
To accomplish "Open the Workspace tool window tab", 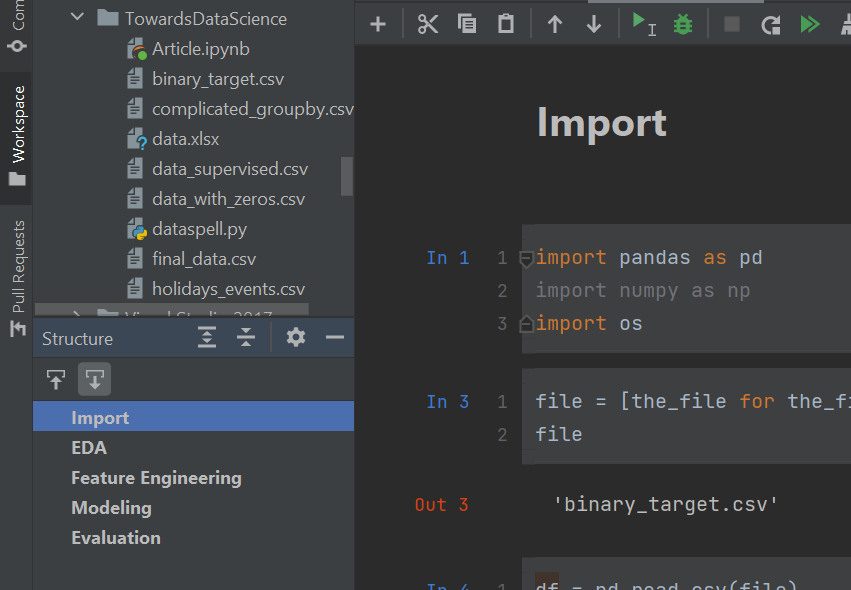I will point(17,135).
